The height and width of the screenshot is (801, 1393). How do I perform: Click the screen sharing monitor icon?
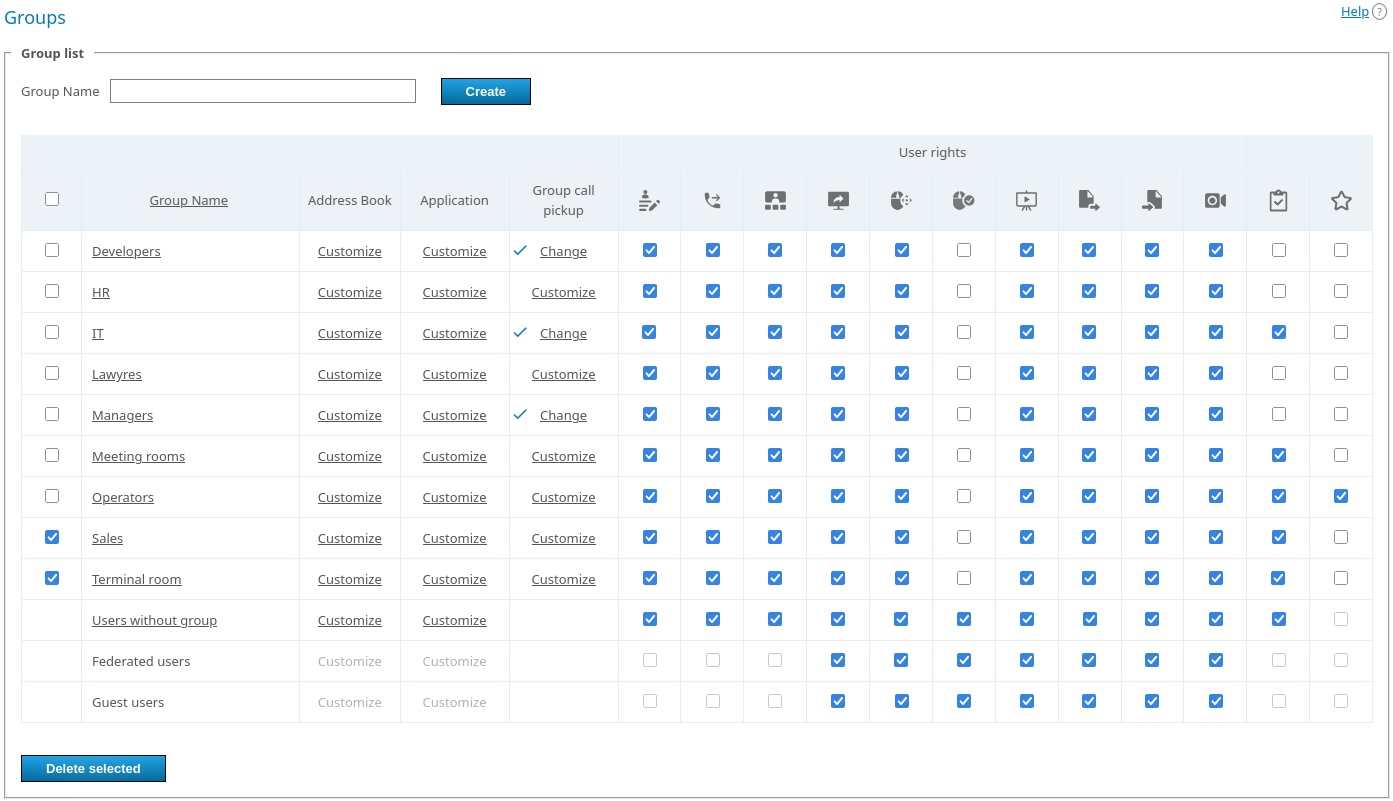[838, 201]
